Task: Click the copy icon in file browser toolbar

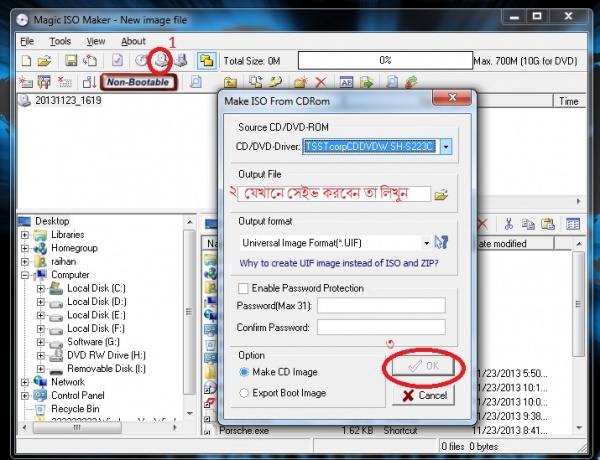Action: click(x=528, y=224)
